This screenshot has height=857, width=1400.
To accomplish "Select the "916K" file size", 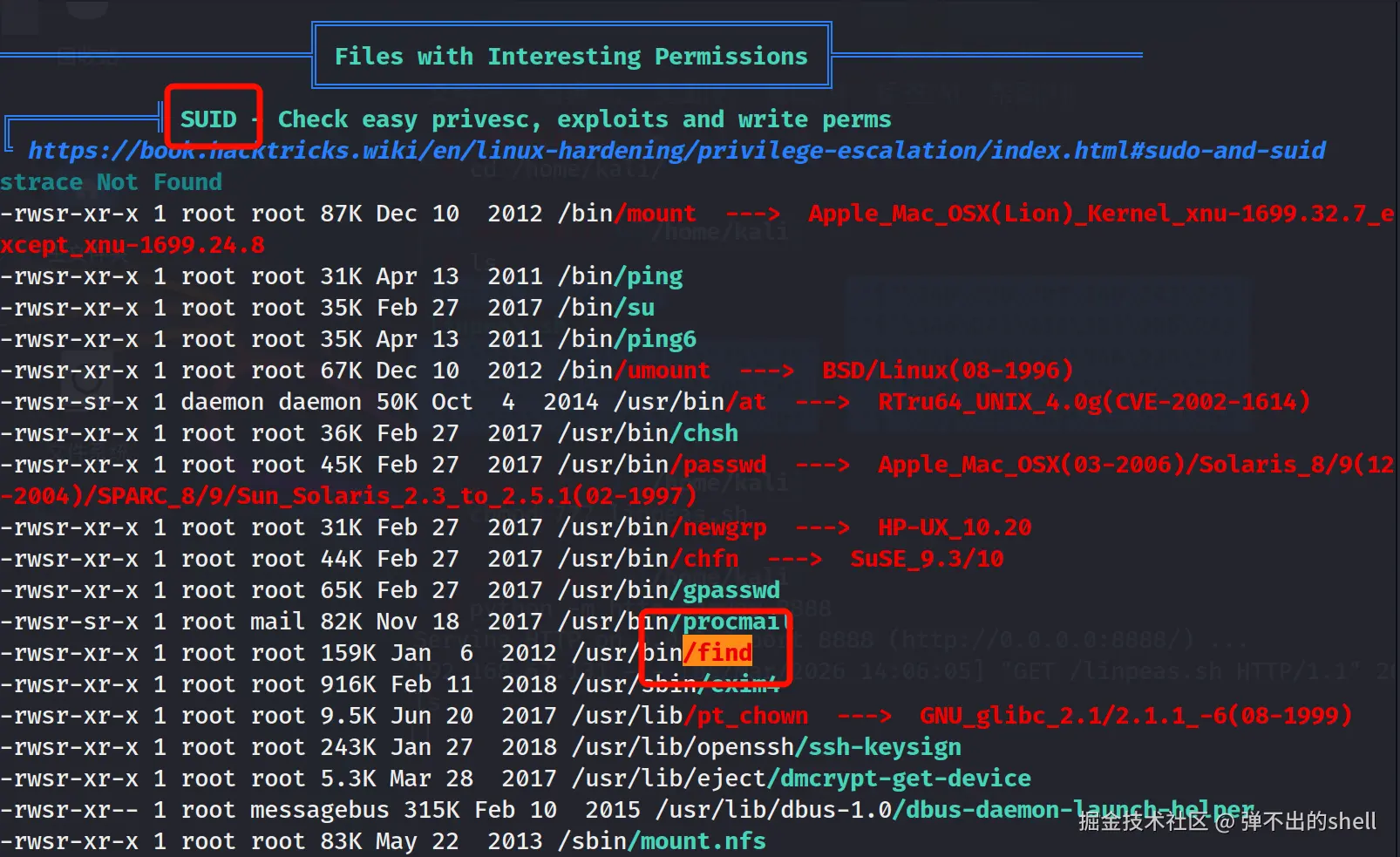I will coord(348,684).
